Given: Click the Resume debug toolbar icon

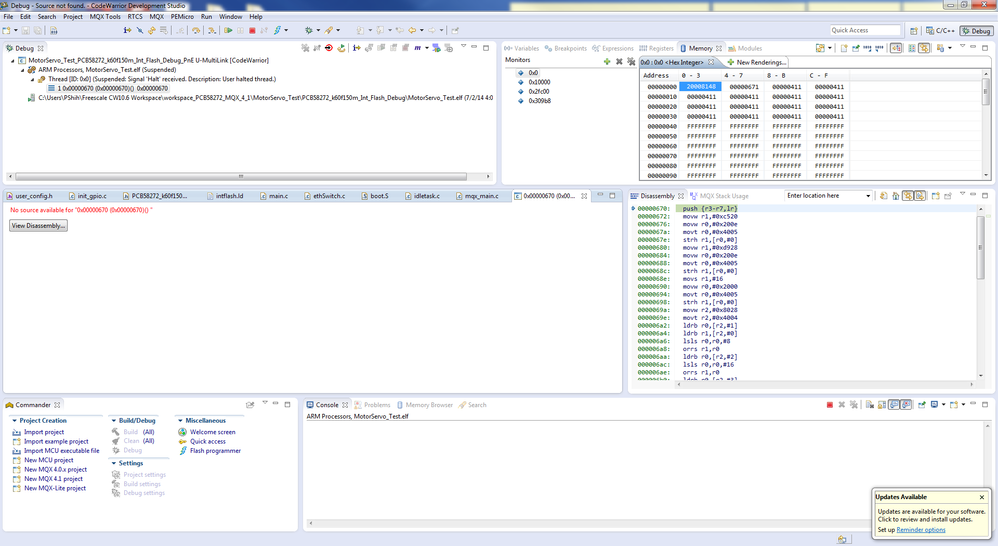Looking at the screenshot, I should point(228,31).
